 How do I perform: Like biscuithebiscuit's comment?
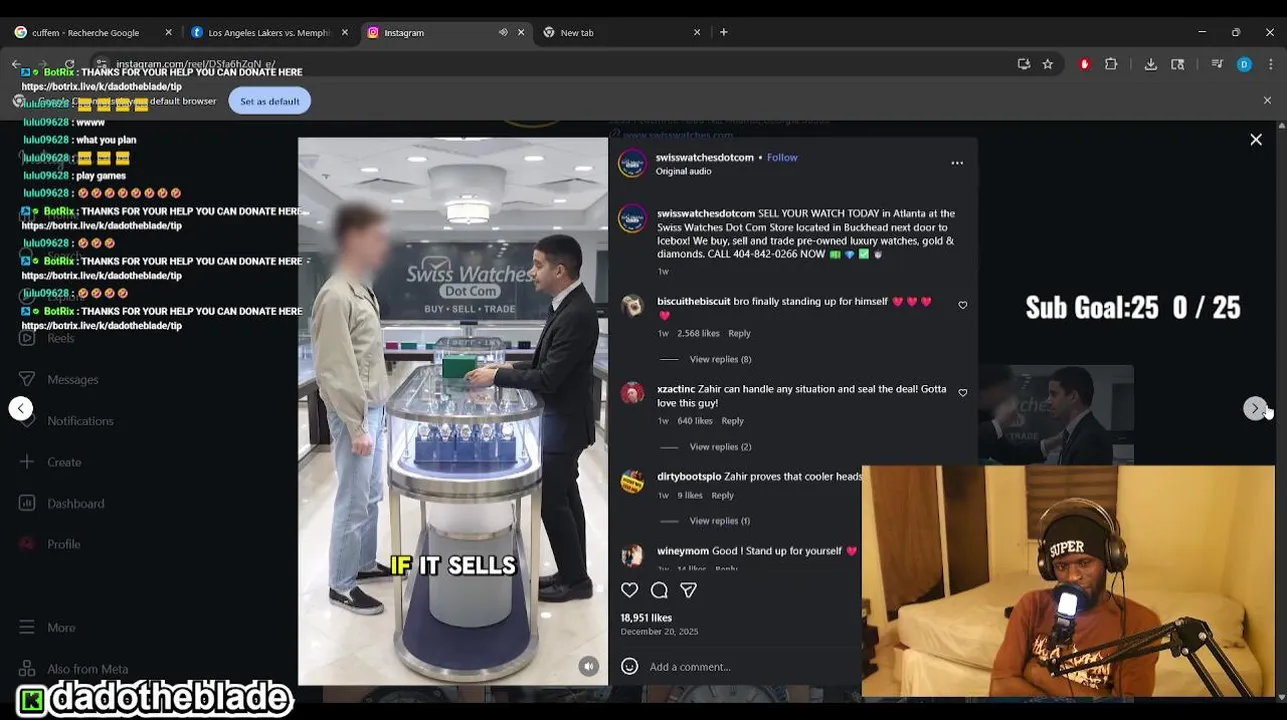point(963,305)
